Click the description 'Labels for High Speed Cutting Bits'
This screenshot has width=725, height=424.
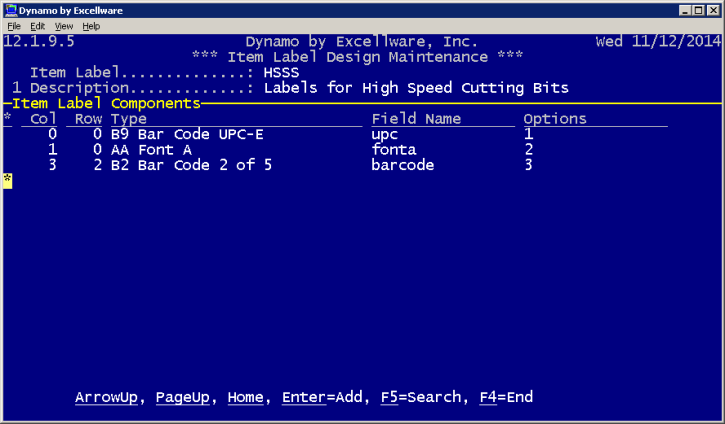click(x=416, y=88)
